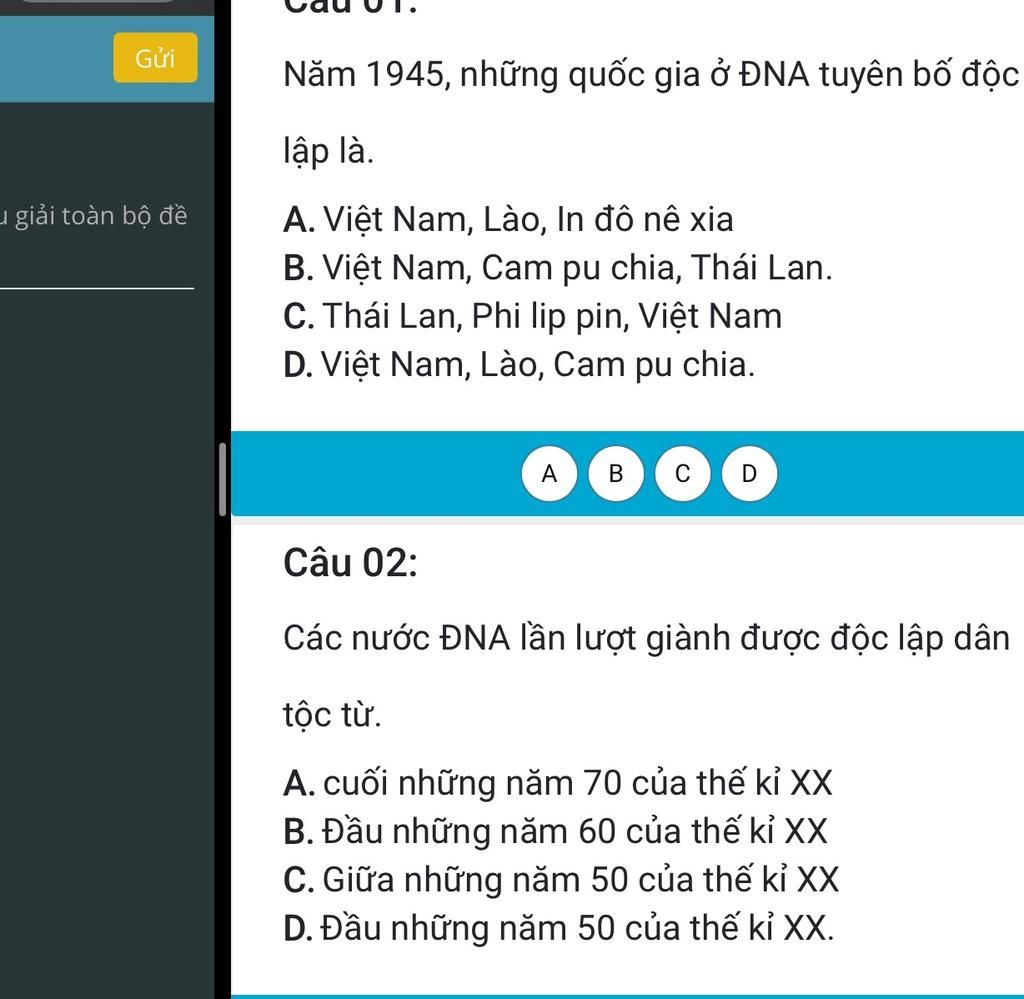Pick answer bubble D for Câu 01
1024x999 pixels.
tap(750, 474)
